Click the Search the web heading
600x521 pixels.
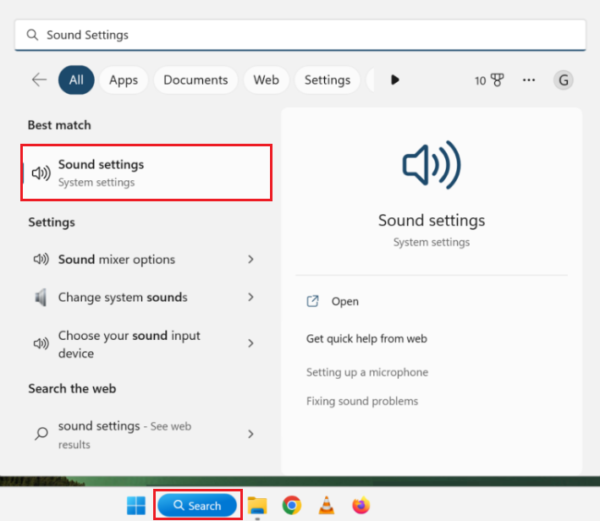pyautogui.click(x=72, y=388)
